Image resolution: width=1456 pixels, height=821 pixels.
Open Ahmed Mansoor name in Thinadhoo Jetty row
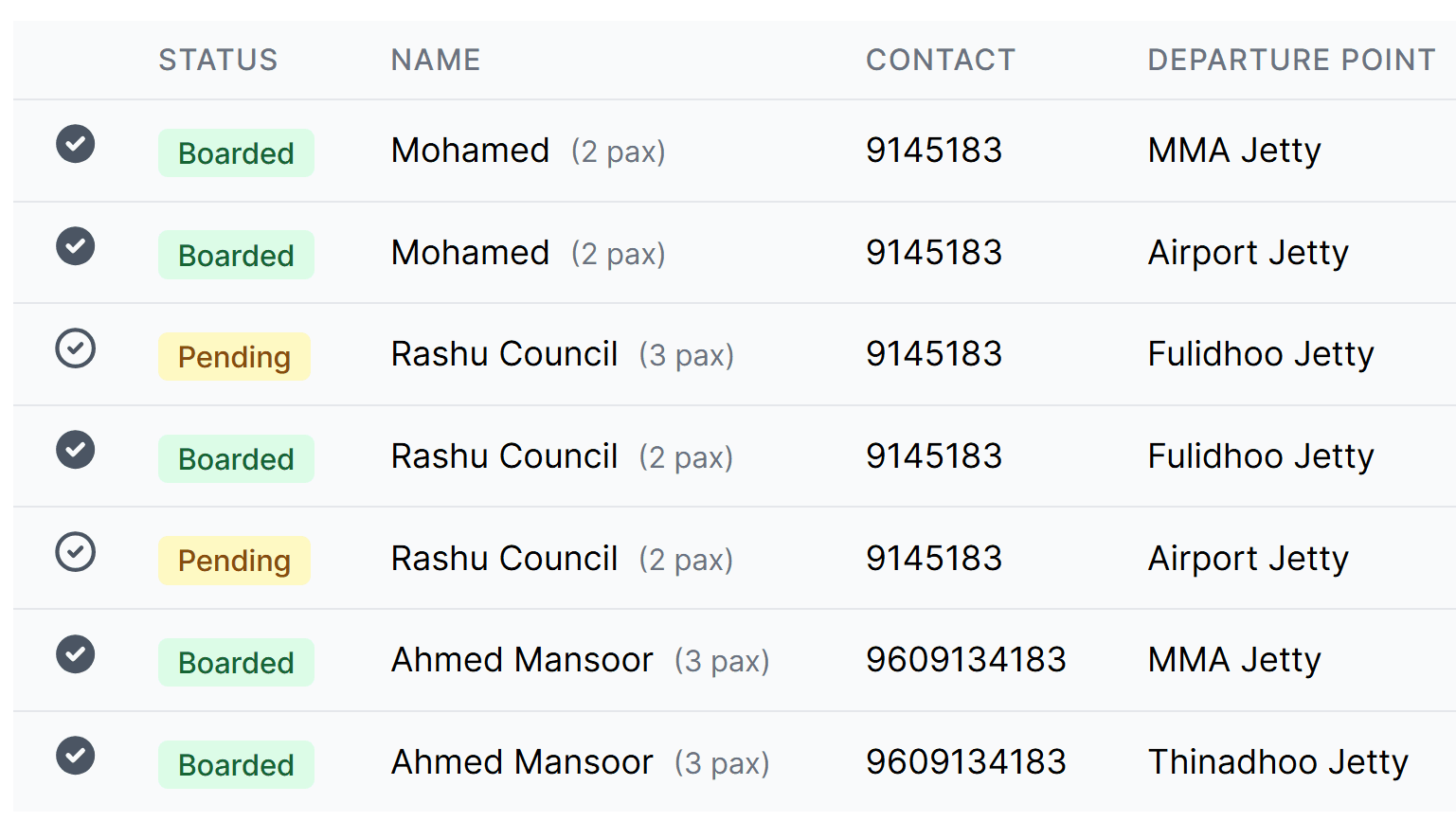[522, 762]
